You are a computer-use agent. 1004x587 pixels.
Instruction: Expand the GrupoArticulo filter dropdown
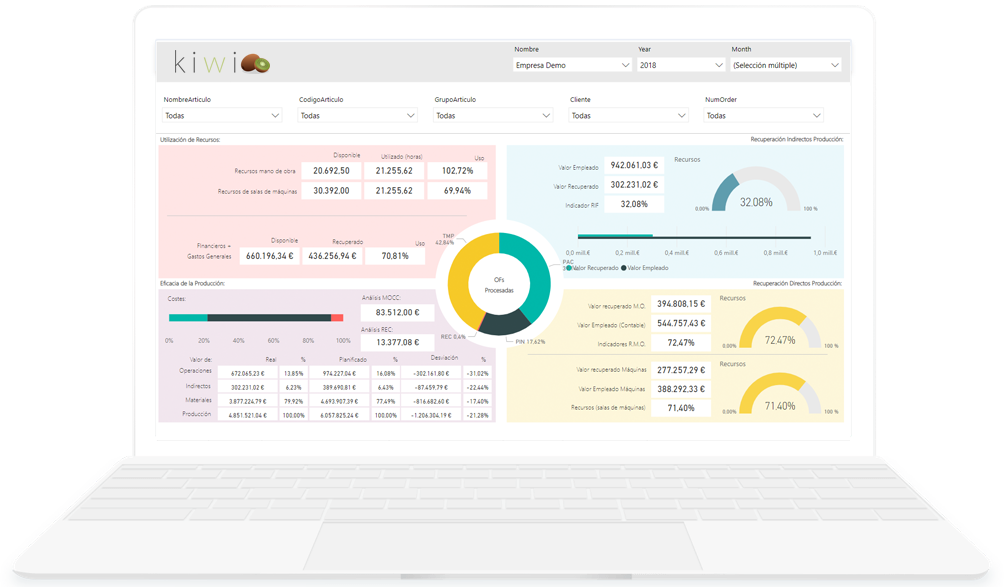(x=493, y=115)
